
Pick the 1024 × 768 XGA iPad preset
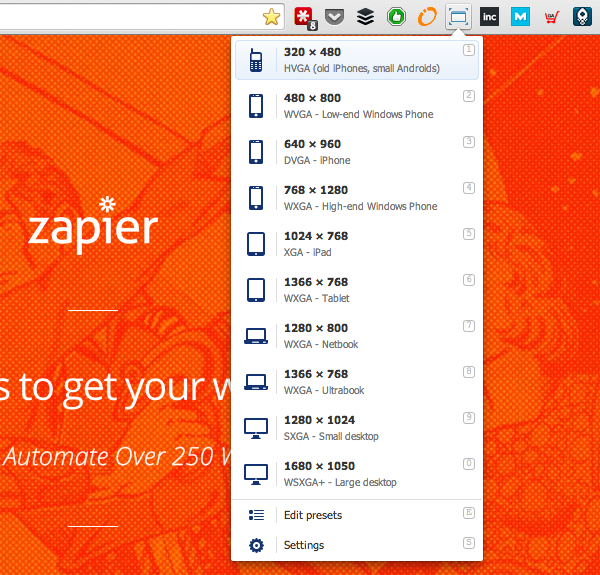(x=357, y=244)
